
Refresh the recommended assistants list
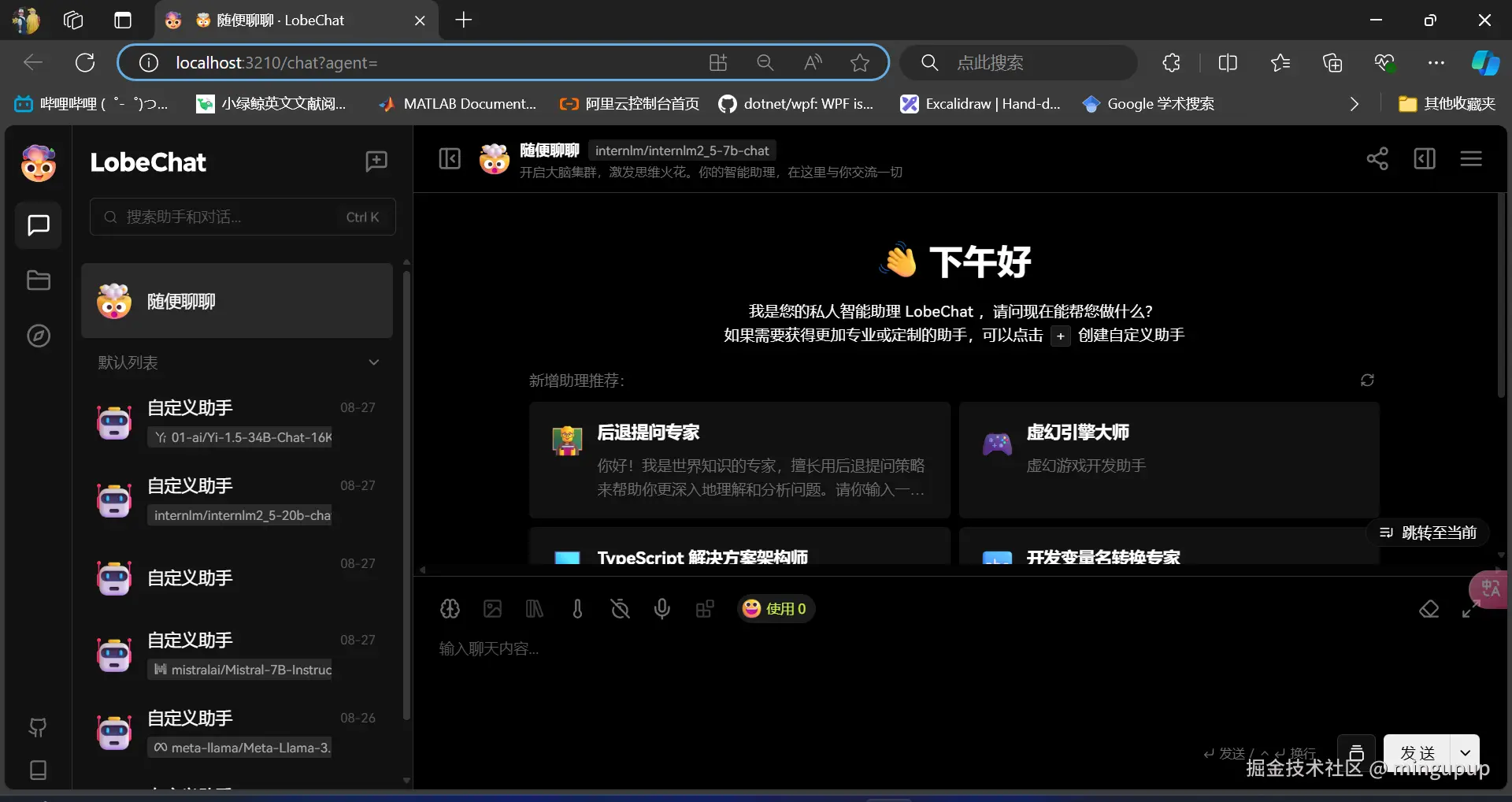(1367, 381)
